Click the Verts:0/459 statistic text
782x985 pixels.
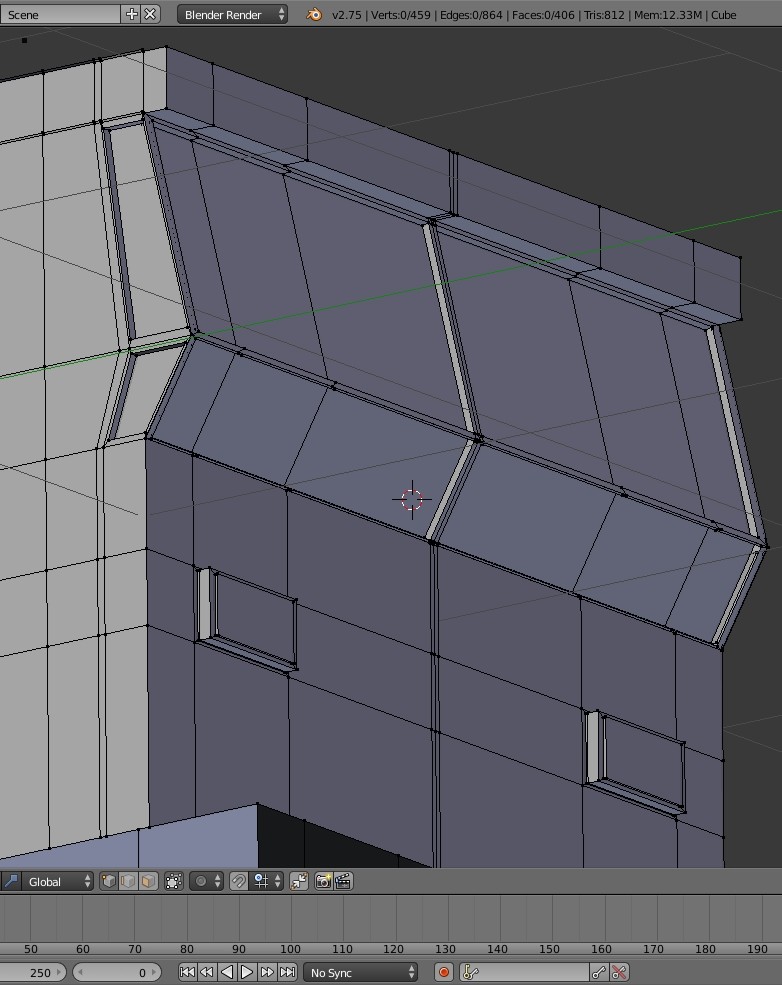coord(401,14)
